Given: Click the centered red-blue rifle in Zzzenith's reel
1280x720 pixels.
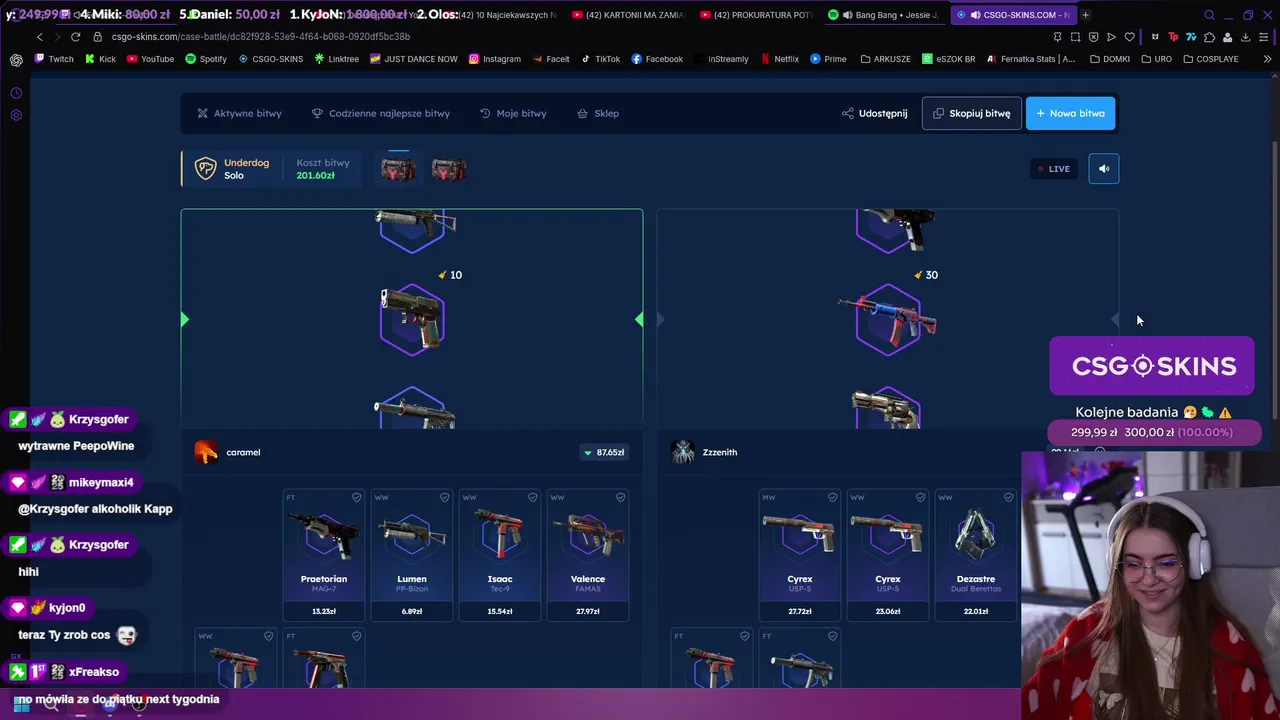Looking at the screenshot, I should tap(888, 319).
